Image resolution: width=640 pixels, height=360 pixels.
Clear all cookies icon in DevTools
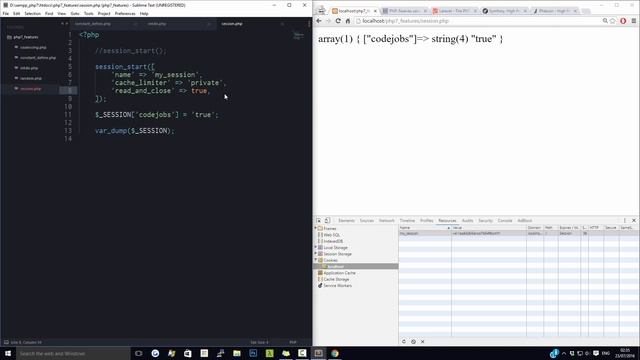[413, 342]
